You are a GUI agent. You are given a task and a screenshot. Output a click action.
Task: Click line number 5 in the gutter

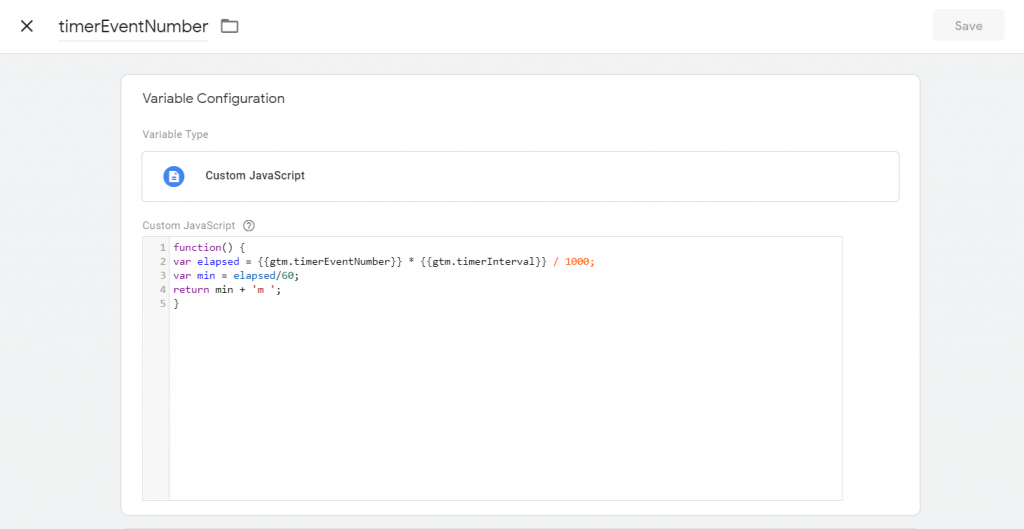click(163, 304)
